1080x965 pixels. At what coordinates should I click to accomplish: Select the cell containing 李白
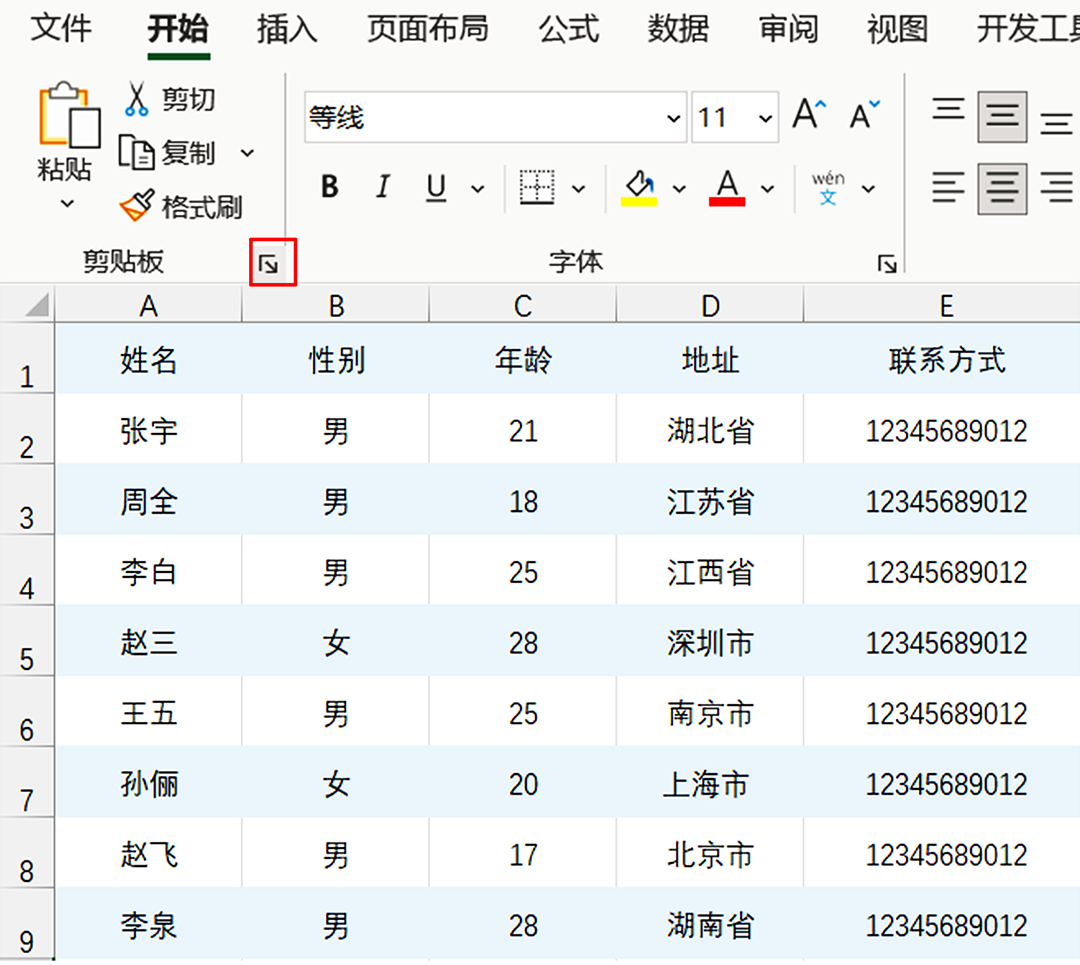148,571
